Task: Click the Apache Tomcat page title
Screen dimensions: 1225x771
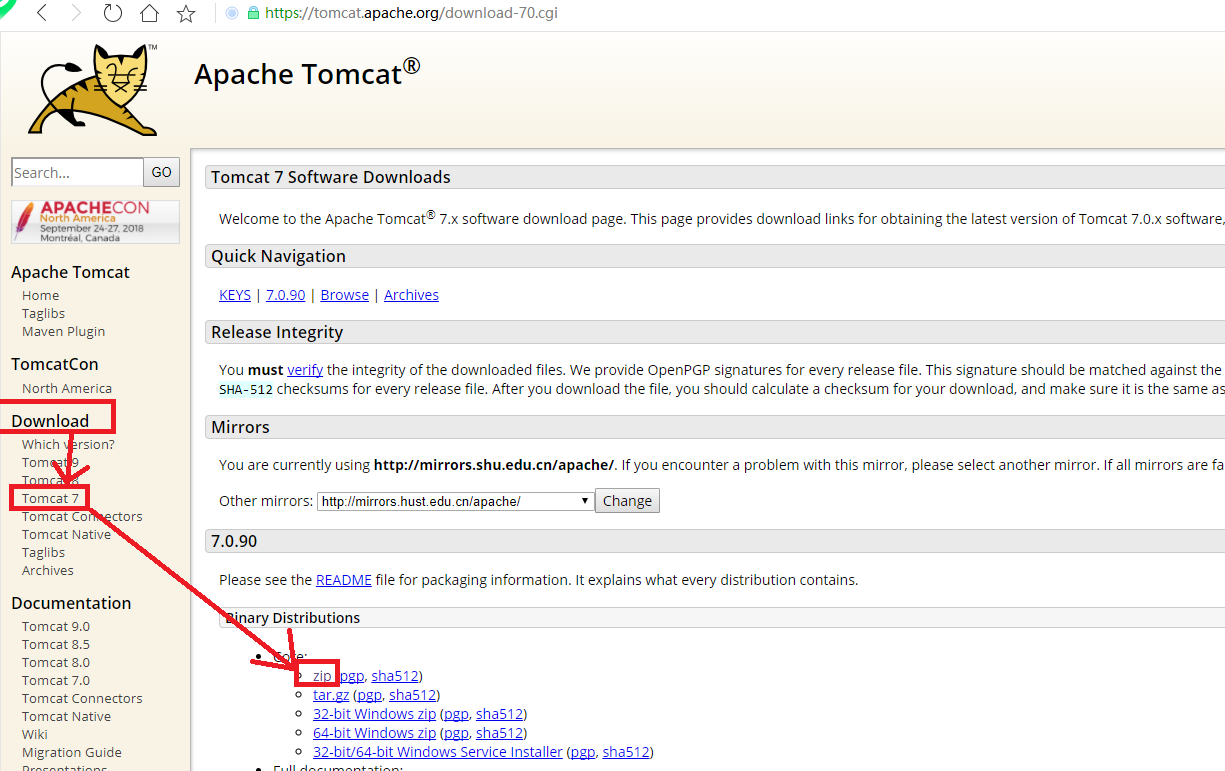Action: point(307,72)
